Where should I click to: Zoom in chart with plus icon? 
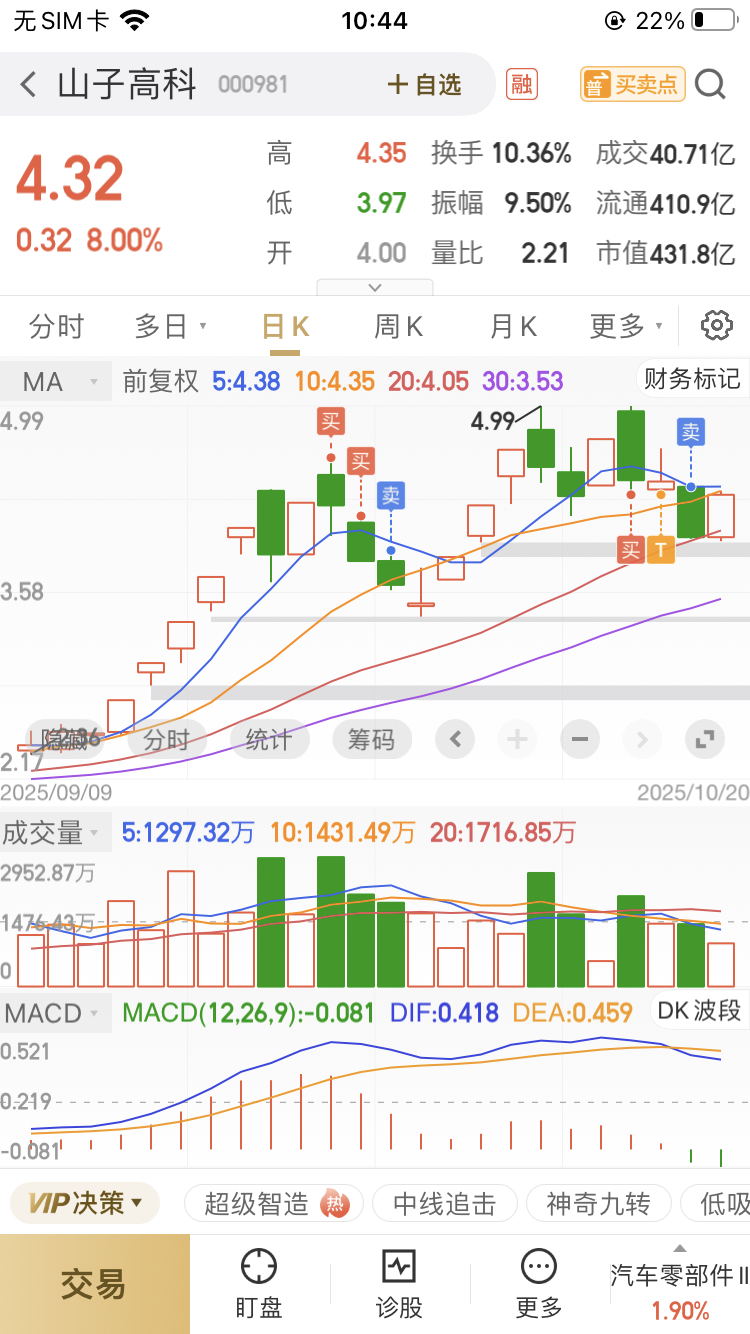coord(517,740)
